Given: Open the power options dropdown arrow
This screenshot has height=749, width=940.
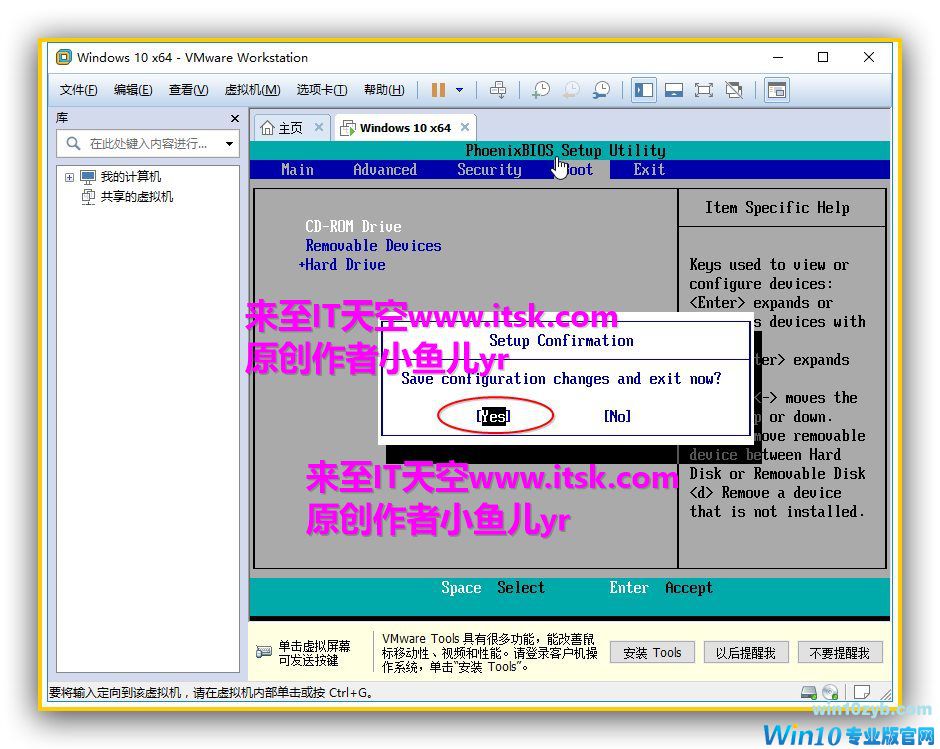Looking at the screenshot, I should pos(460,90).
